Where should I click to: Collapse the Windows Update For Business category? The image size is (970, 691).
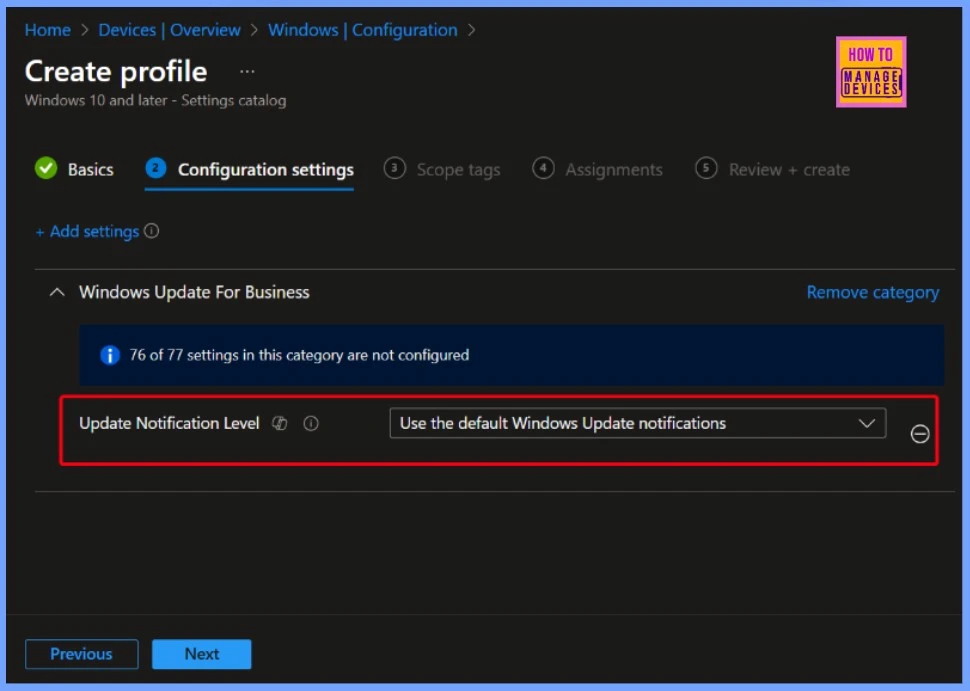click(57, 292)
